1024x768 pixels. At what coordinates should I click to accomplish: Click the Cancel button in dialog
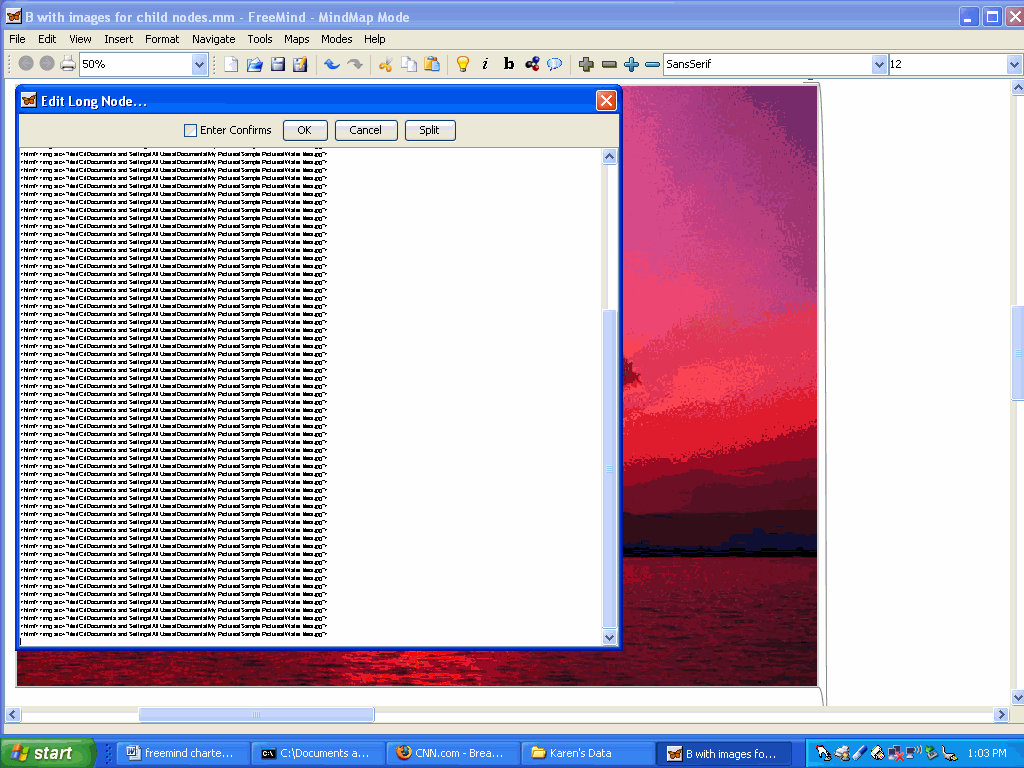[x=365, y=130]
